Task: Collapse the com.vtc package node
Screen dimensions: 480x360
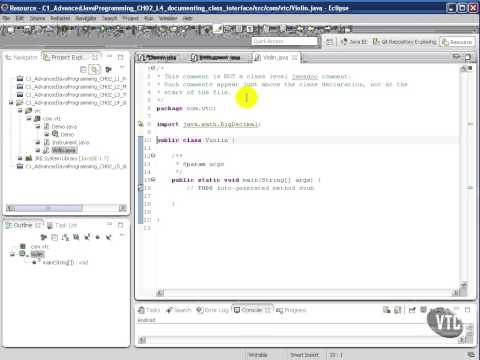Action: (x=29, y=118)
